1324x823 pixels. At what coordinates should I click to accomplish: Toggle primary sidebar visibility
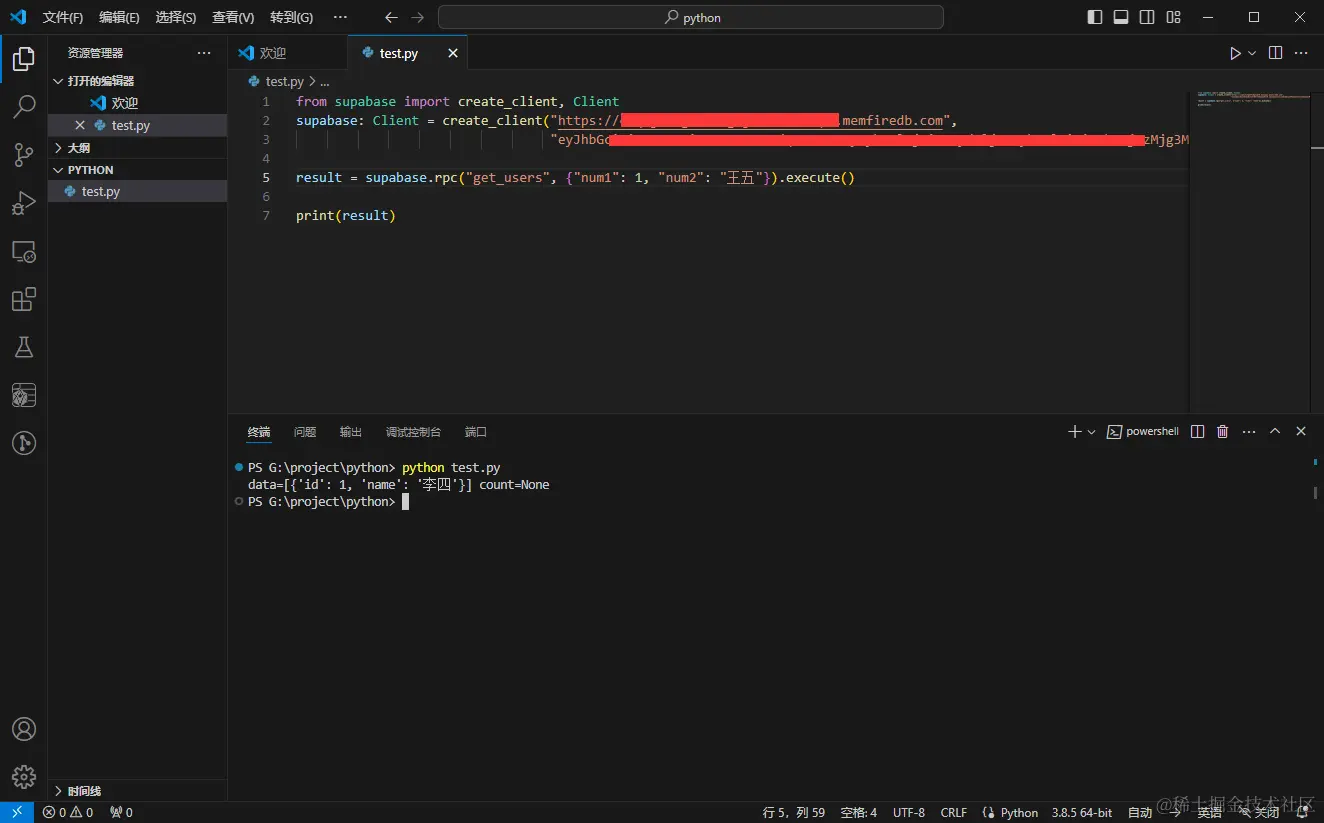click(1095, 17)
